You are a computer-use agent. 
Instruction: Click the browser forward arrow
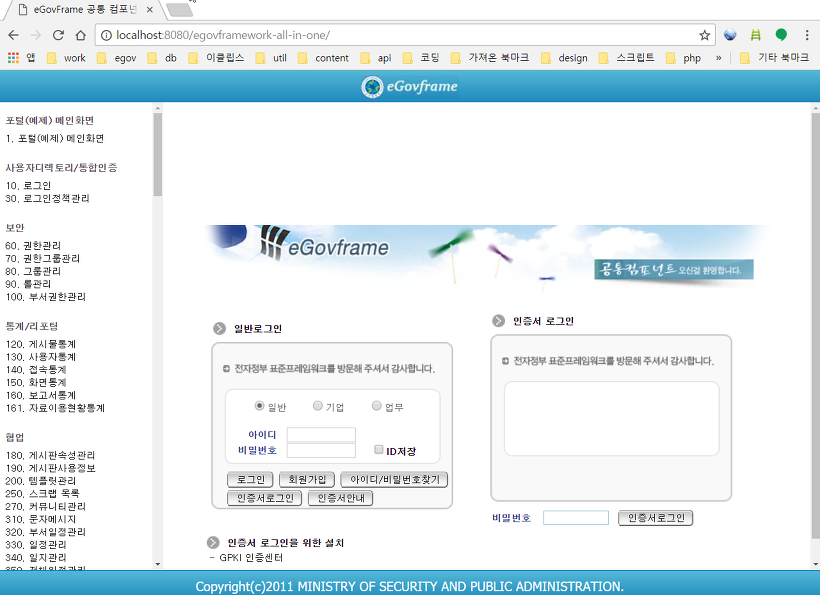36,35
